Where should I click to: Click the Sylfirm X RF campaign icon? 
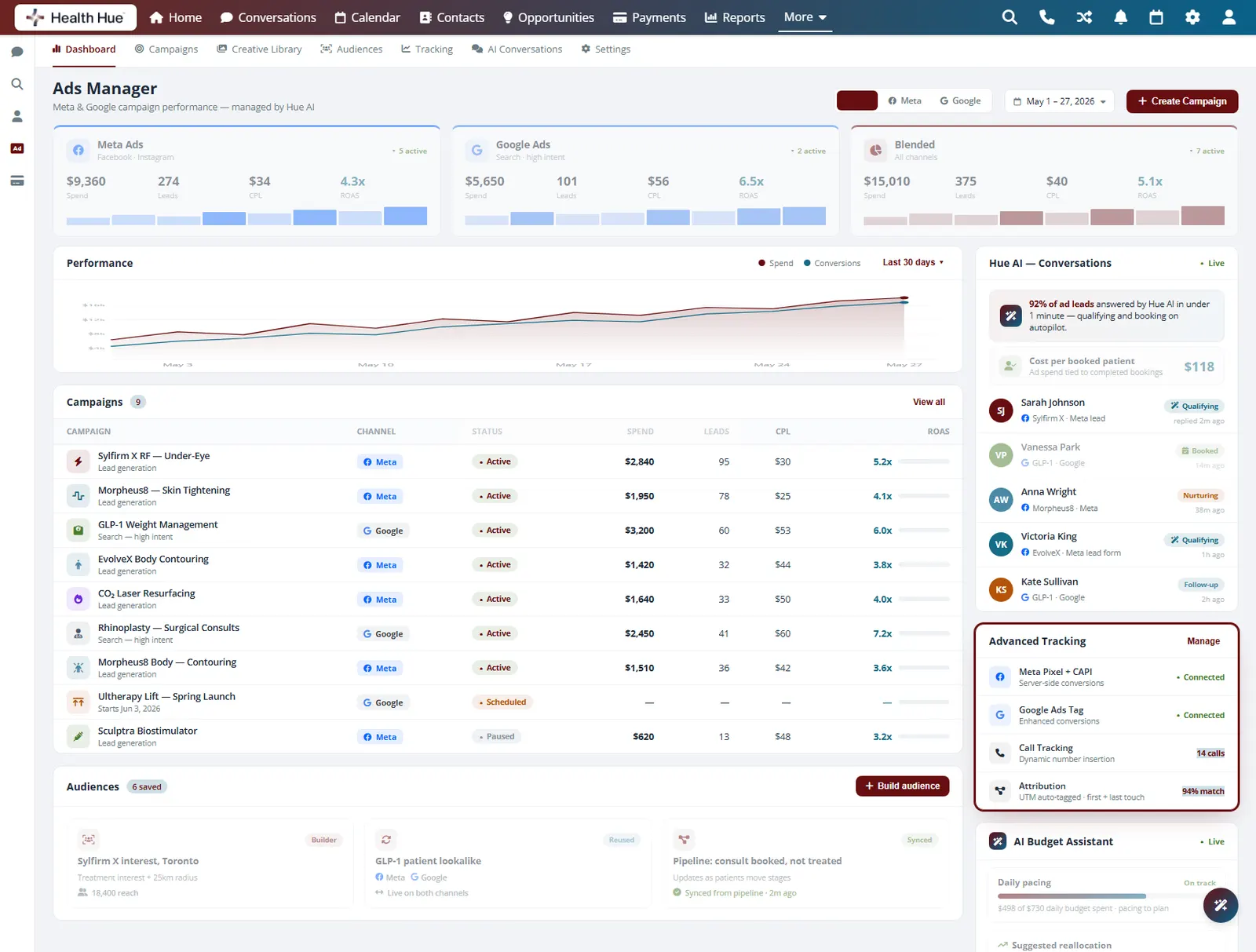[x=78, y=461]
